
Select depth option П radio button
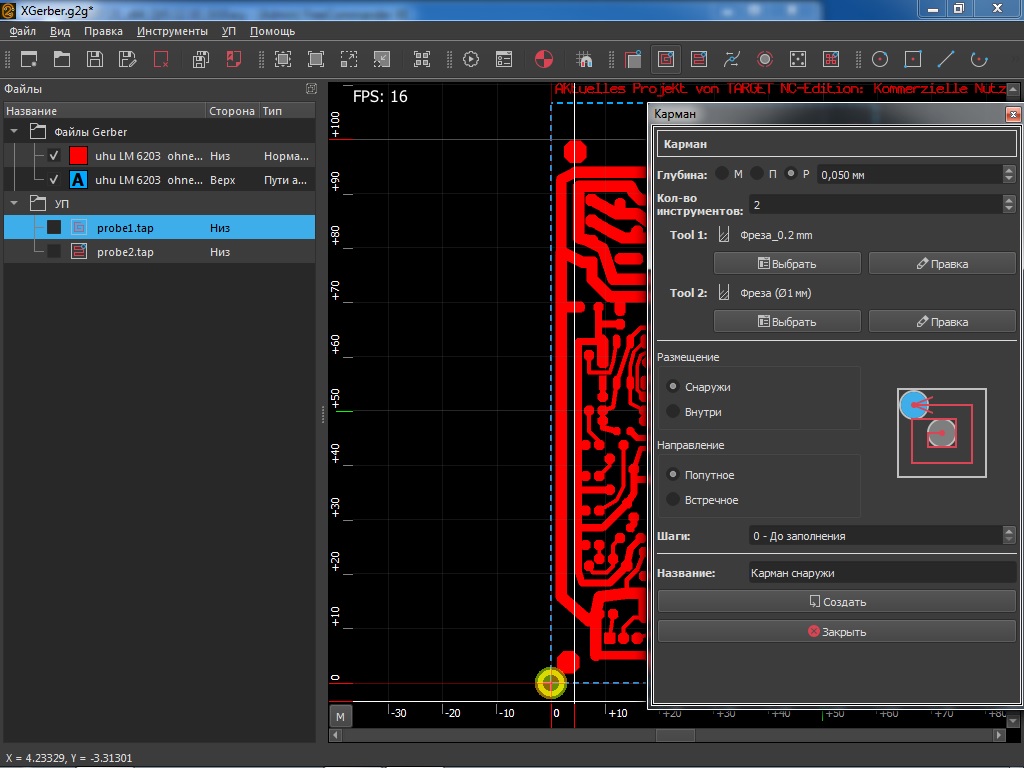[x=756, y=174]
